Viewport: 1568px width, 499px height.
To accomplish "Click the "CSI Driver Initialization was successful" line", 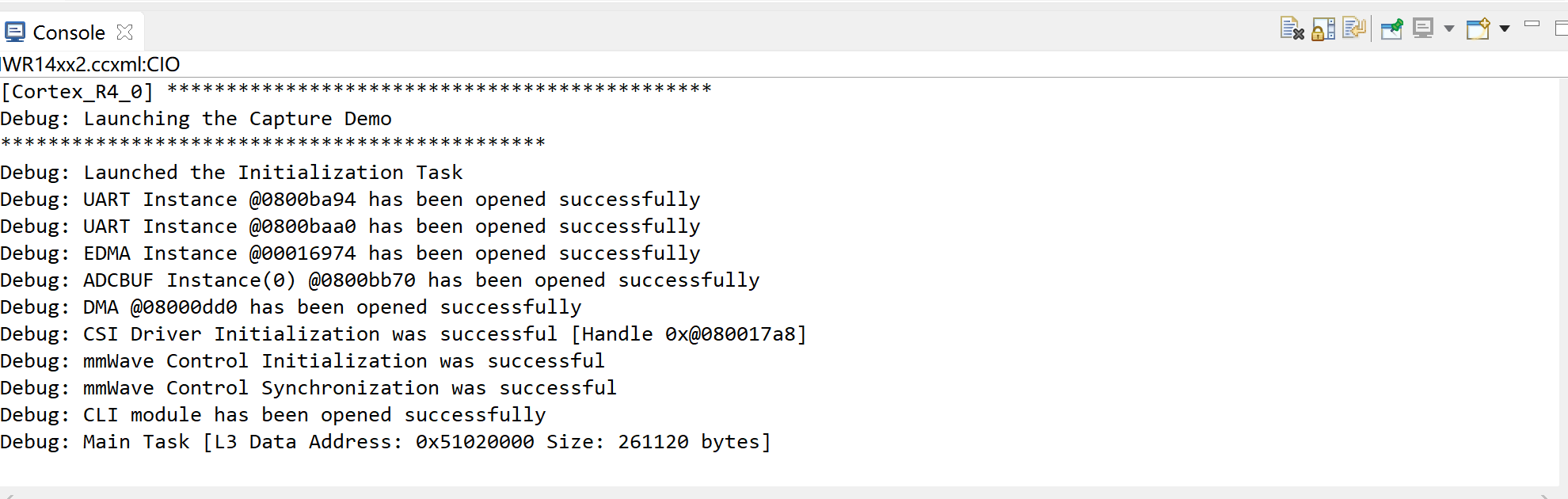I will point(403,334).
